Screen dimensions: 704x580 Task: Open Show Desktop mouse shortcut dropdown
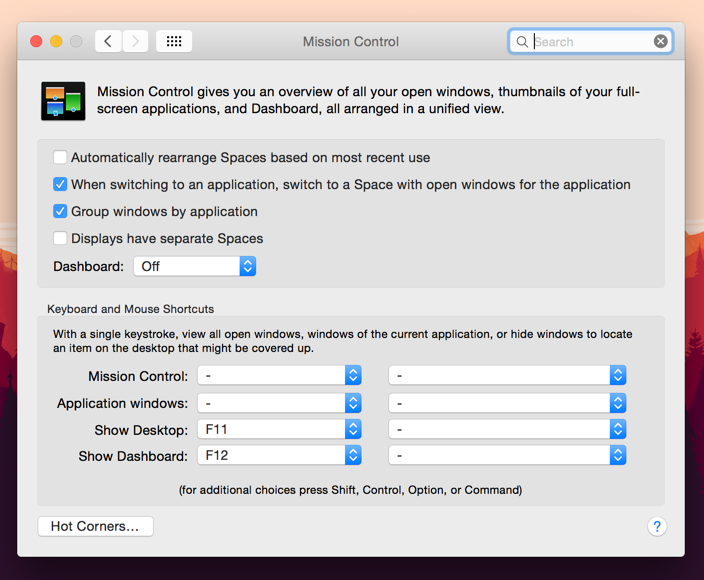[507, 430]
